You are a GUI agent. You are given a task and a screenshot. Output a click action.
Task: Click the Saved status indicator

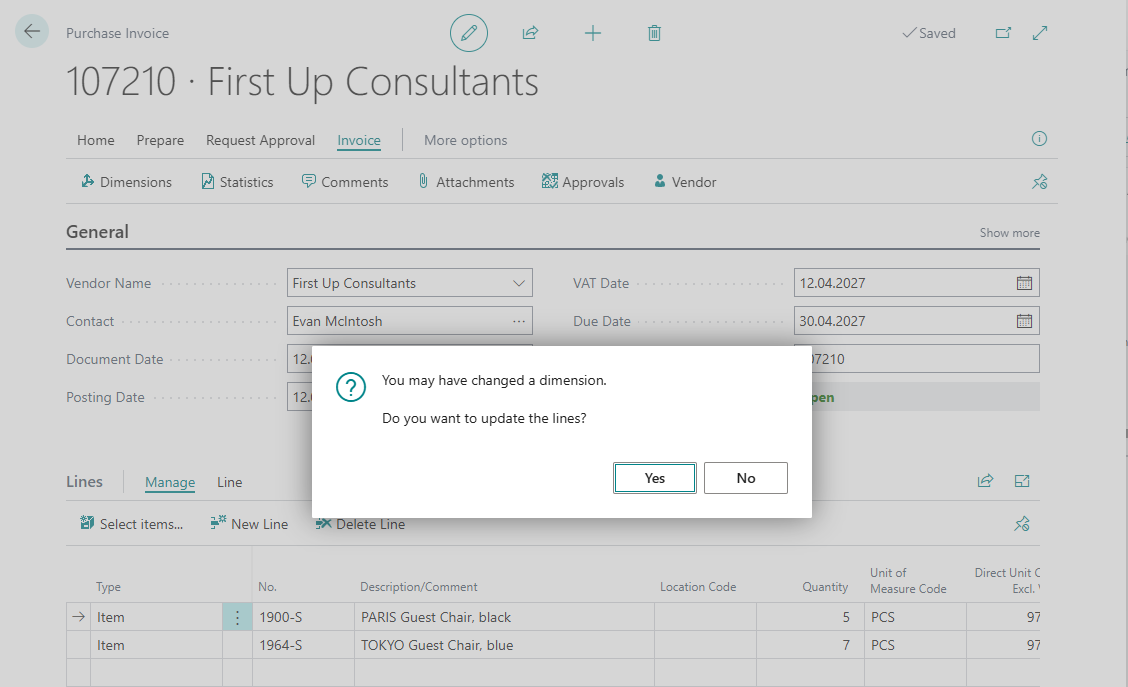[929, 33]
